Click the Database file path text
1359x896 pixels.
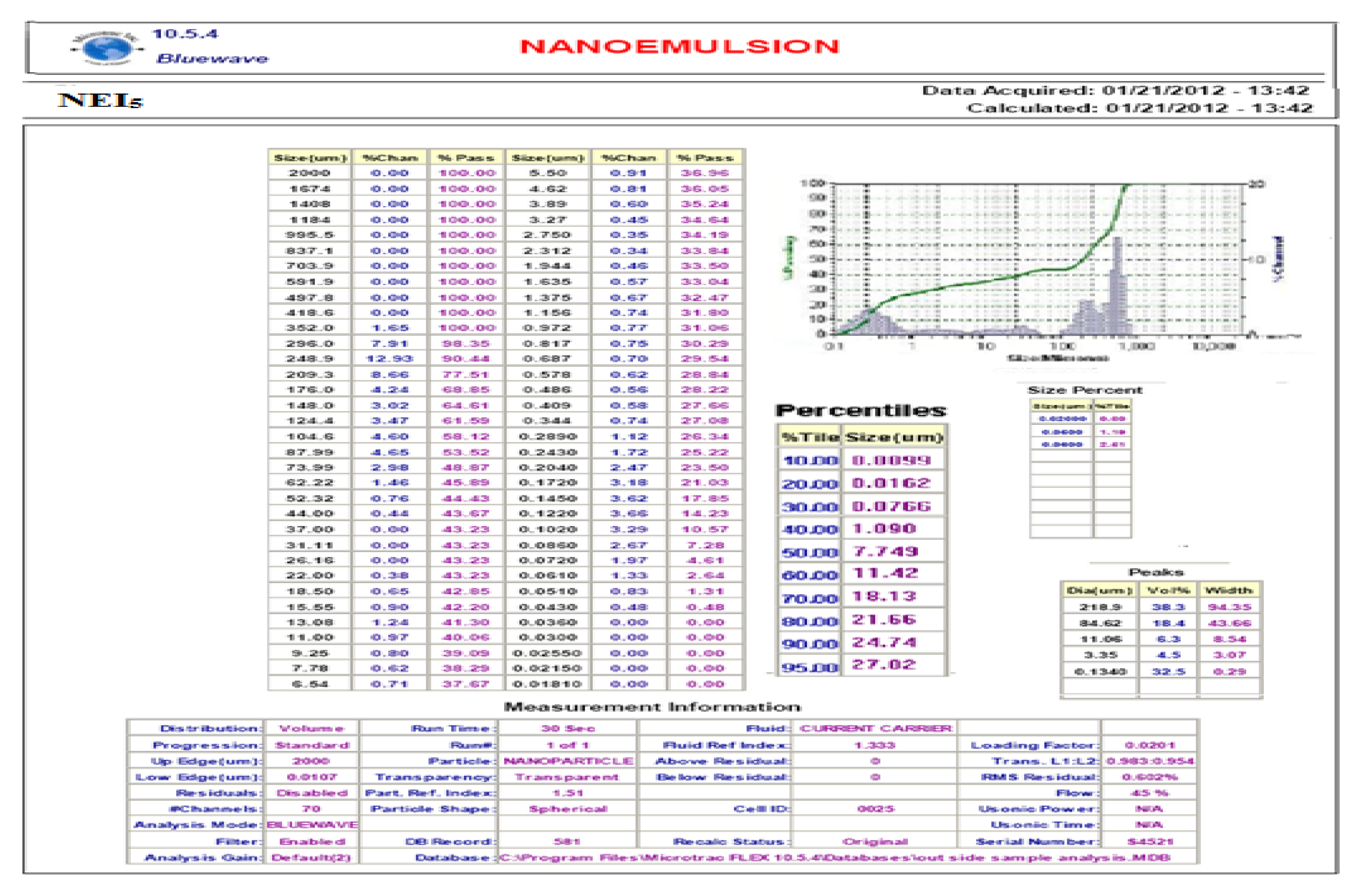[834, 857]
